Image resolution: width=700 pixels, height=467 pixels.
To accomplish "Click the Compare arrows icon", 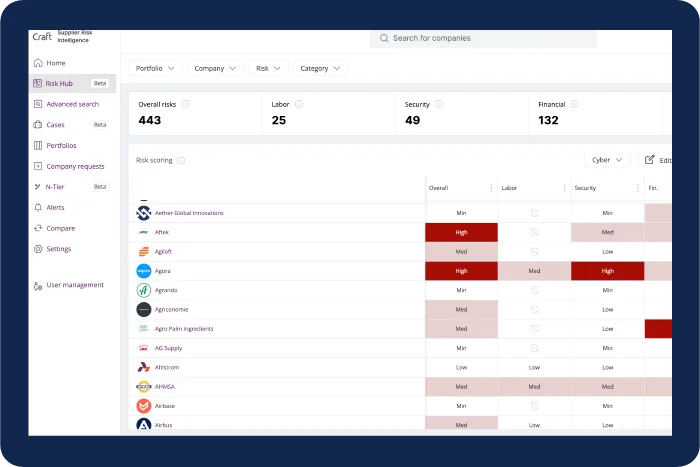I will click(x=38, y=228).
